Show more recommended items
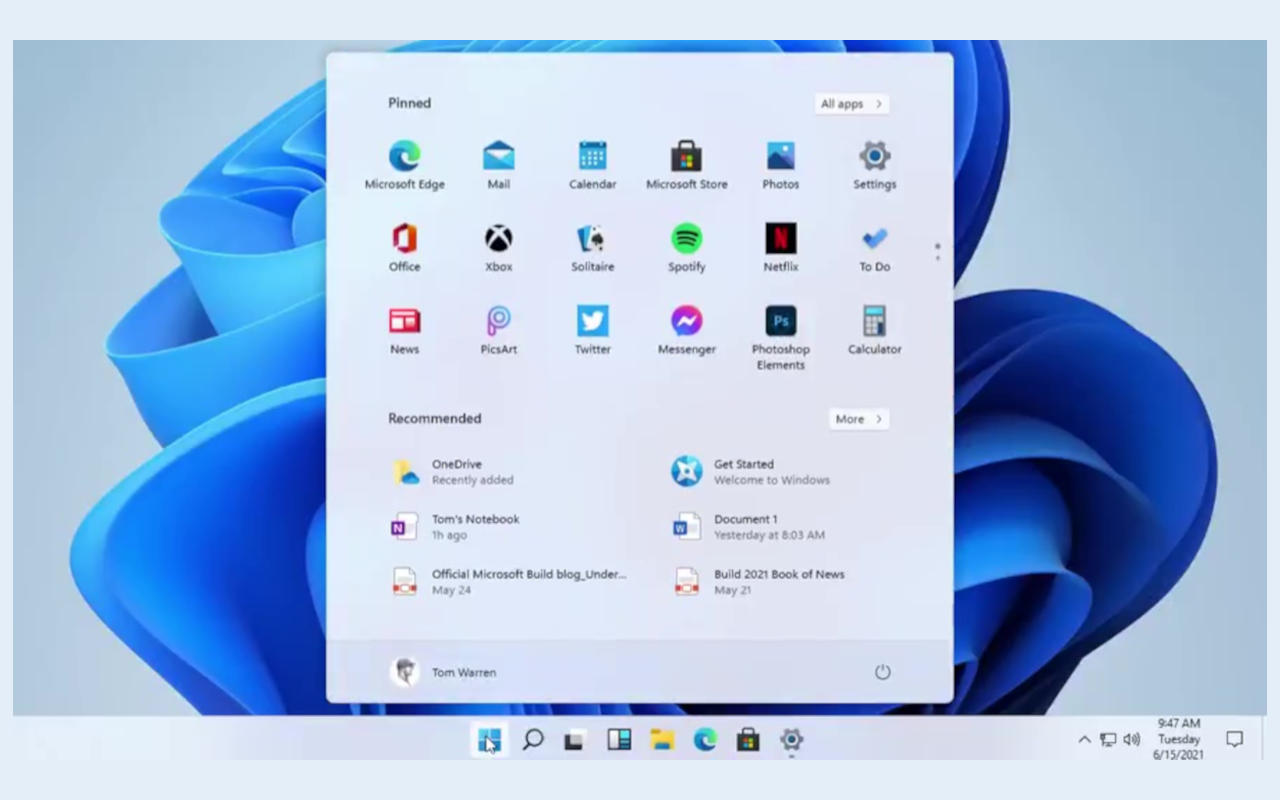The image size is (1280, 800). tap(858, 419)
